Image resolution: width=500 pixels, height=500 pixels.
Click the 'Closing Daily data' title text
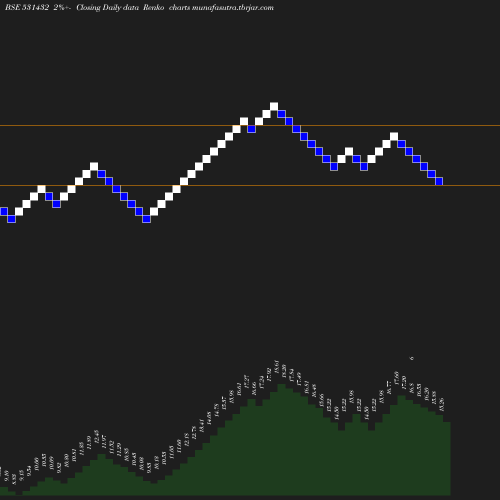pos(107,7)
